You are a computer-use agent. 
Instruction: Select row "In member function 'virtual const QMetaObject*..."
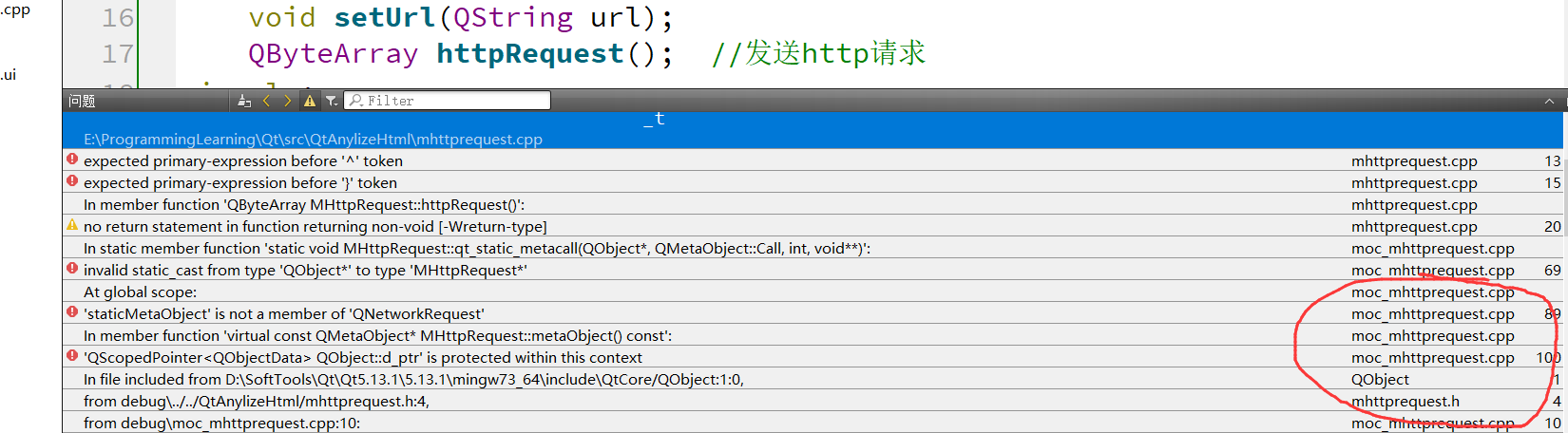click(x=813, y=335)
